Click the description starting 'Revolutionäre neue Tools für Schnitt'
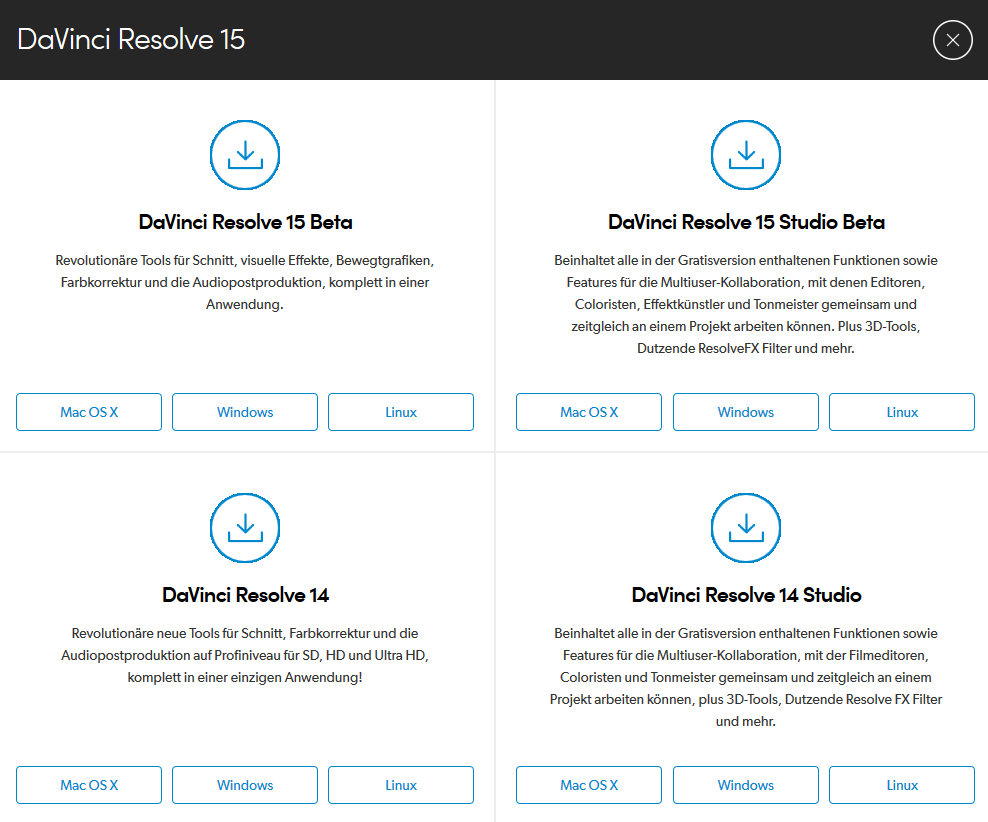Image resolution: width=988 pixels, height=822 pixels. click(x=245, y=655)
